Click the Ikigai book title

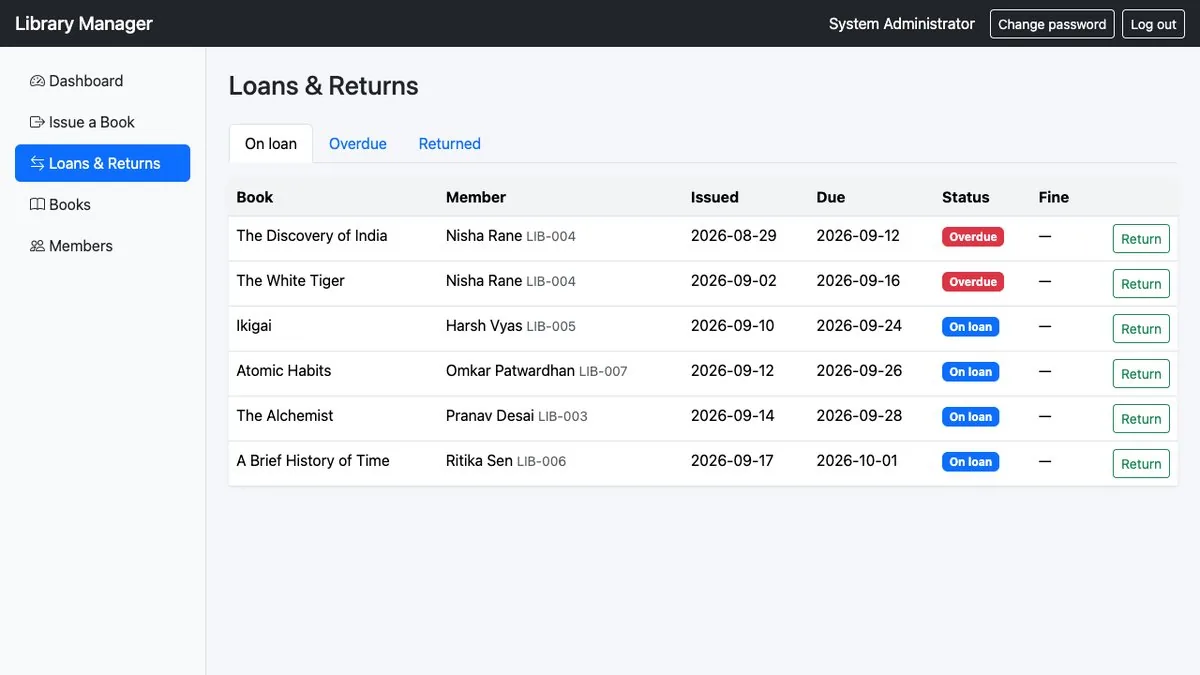point(254,326)
